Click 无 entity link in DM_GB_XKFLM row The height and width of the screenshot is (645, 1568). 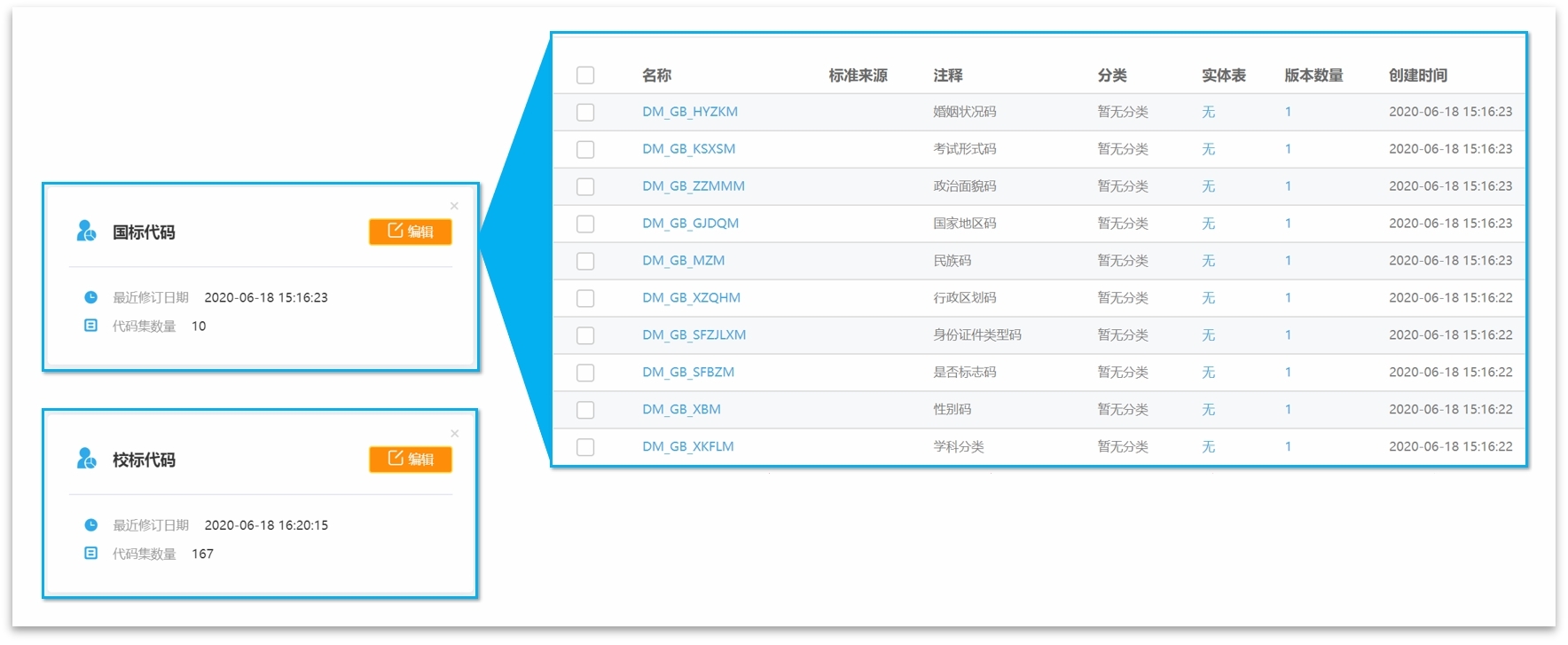[1209, 447]
